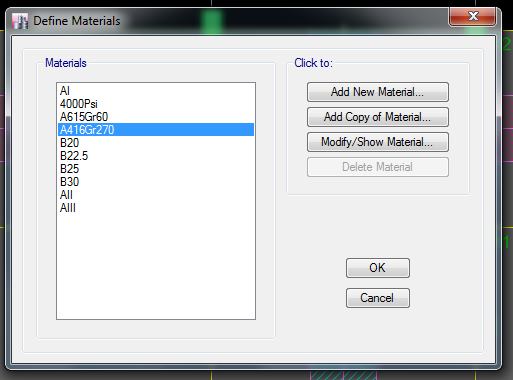513x380 pixels.
Task: Click Add Copy of Material button
Action: pos(378,117)
